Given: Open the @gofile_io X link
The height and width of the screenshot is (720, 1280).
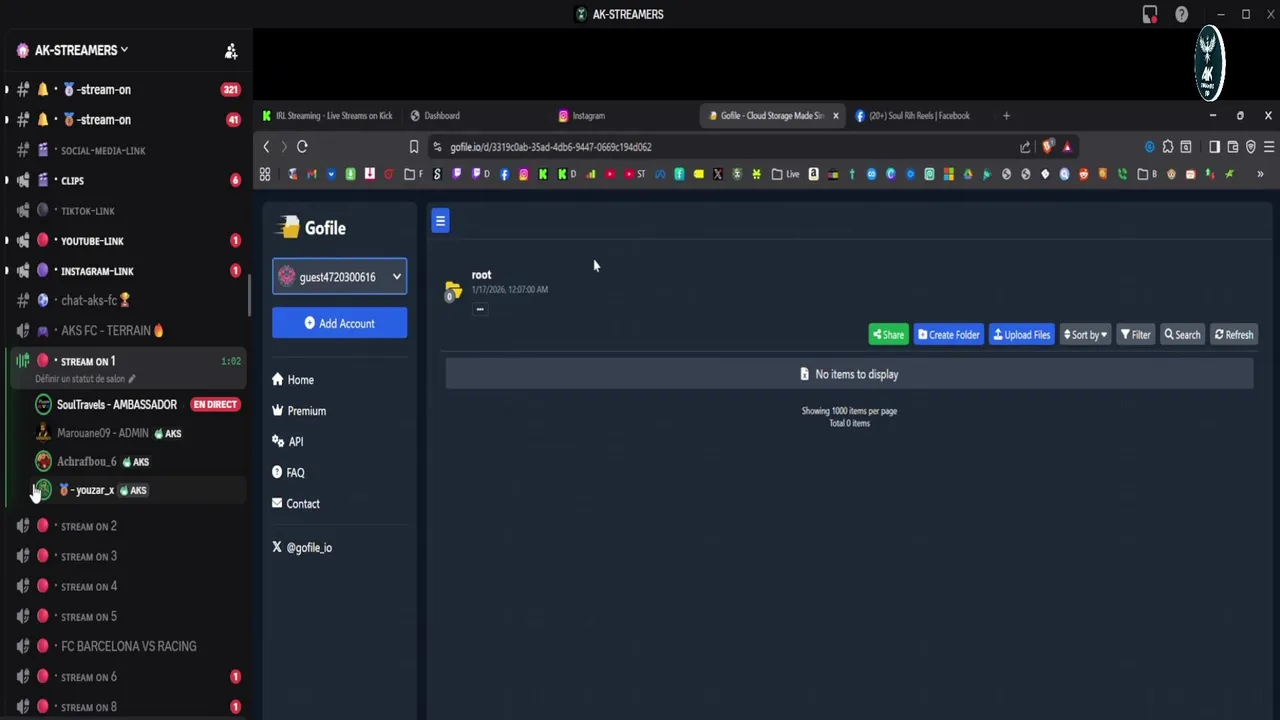Looking at the screenshot, I should (302, 548).
